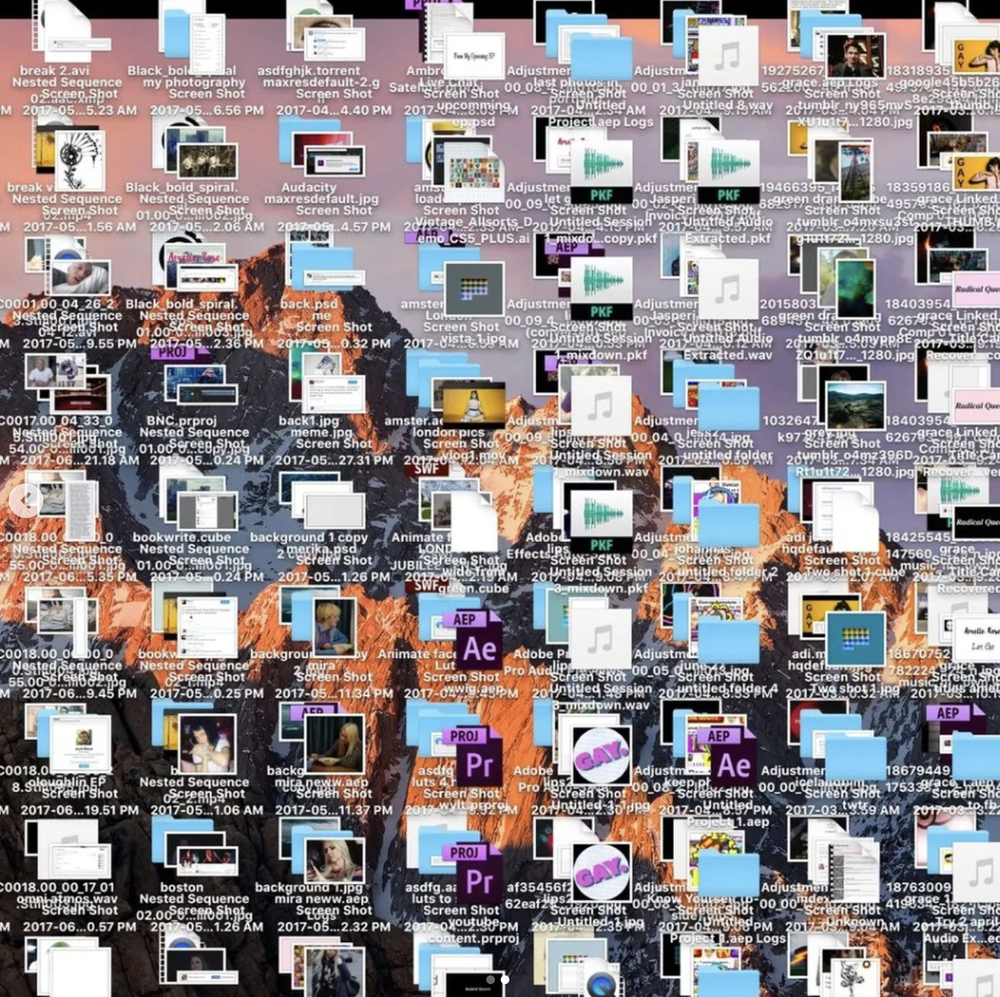
Task: Click the 3_mixdown.wav audio file icon
Action: coord(601,639)
